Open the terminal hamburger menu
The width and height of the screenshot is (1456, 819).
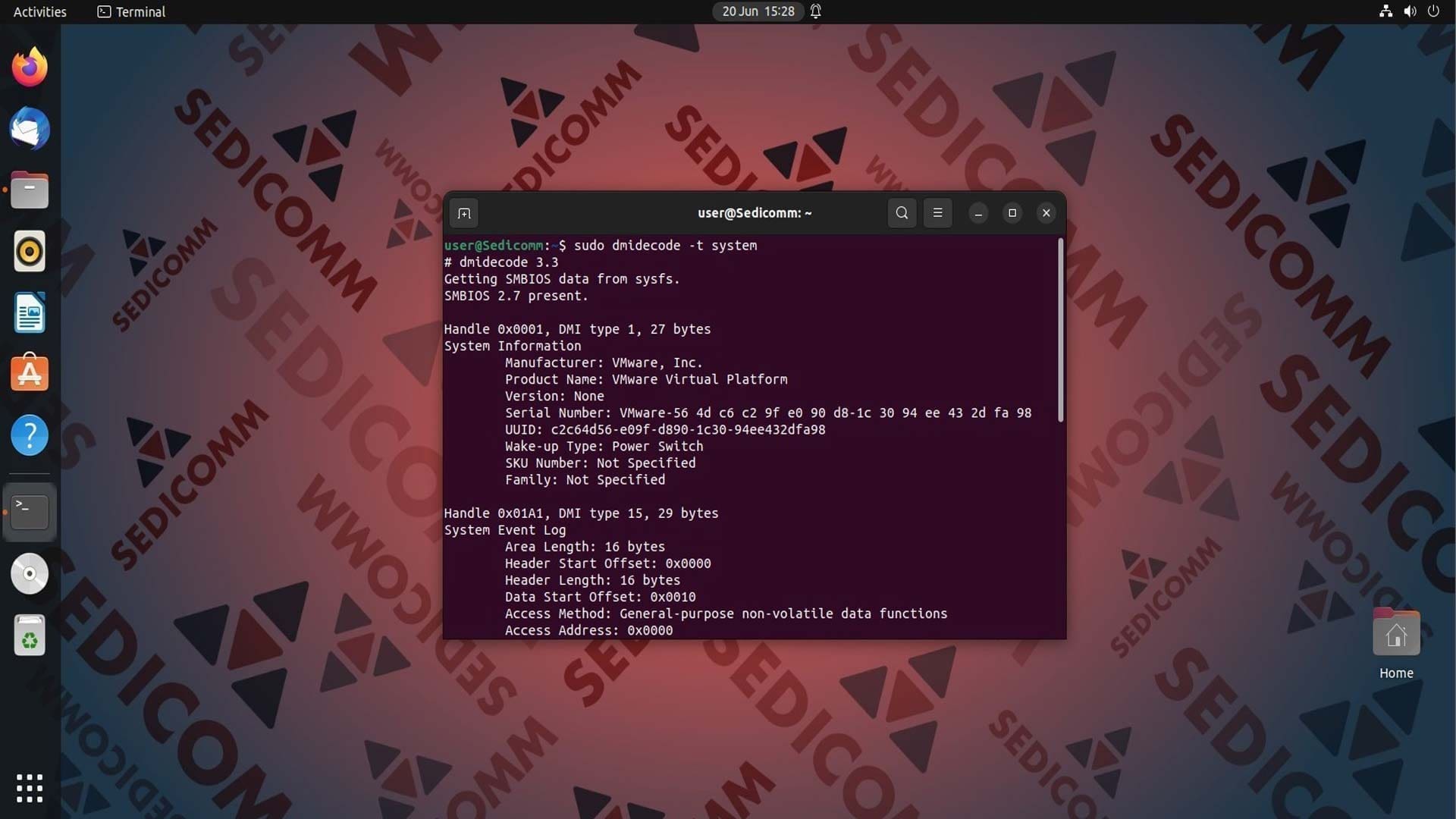point(937,213)
